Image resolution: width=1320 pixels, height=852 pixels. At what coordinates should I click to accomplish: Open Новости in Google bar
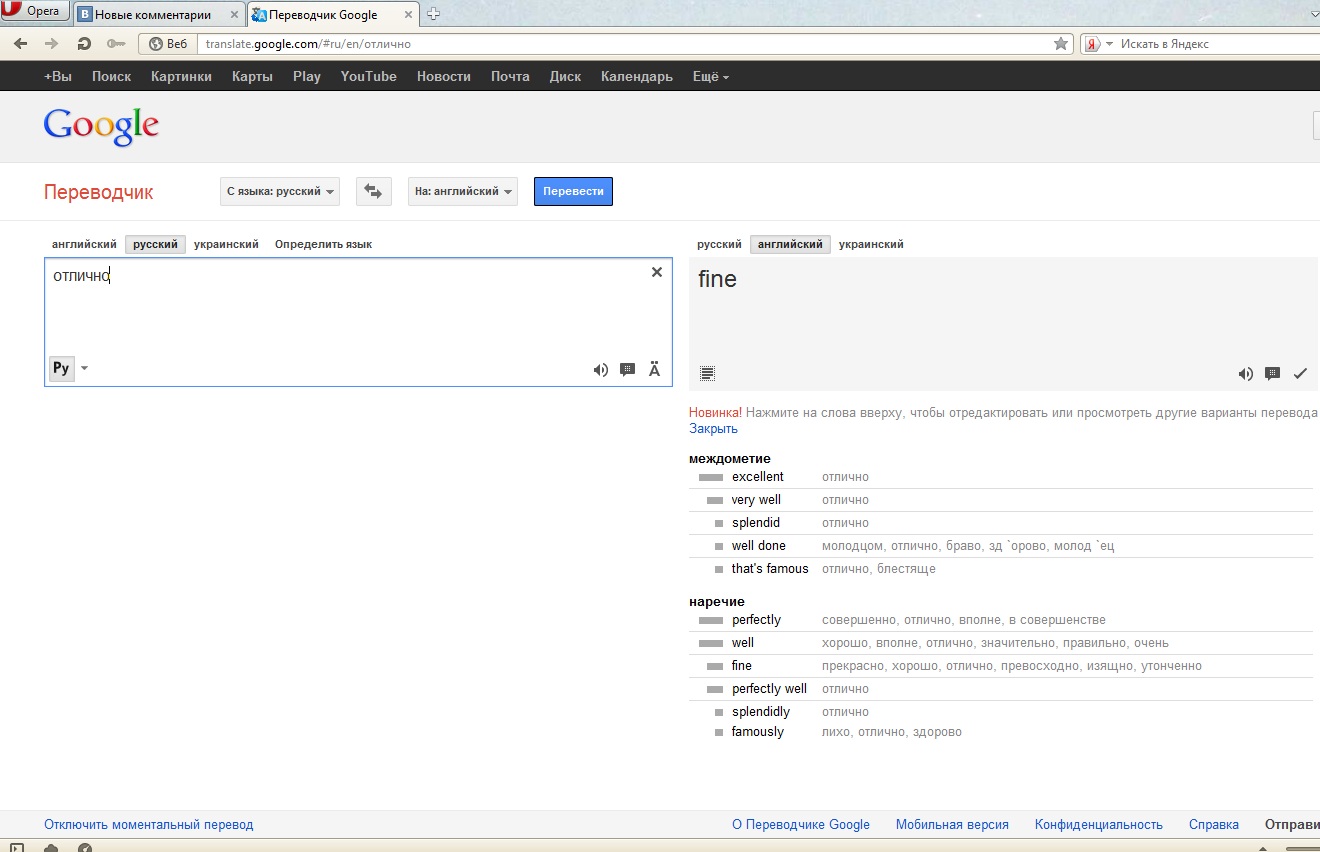[x=444, y=76]
